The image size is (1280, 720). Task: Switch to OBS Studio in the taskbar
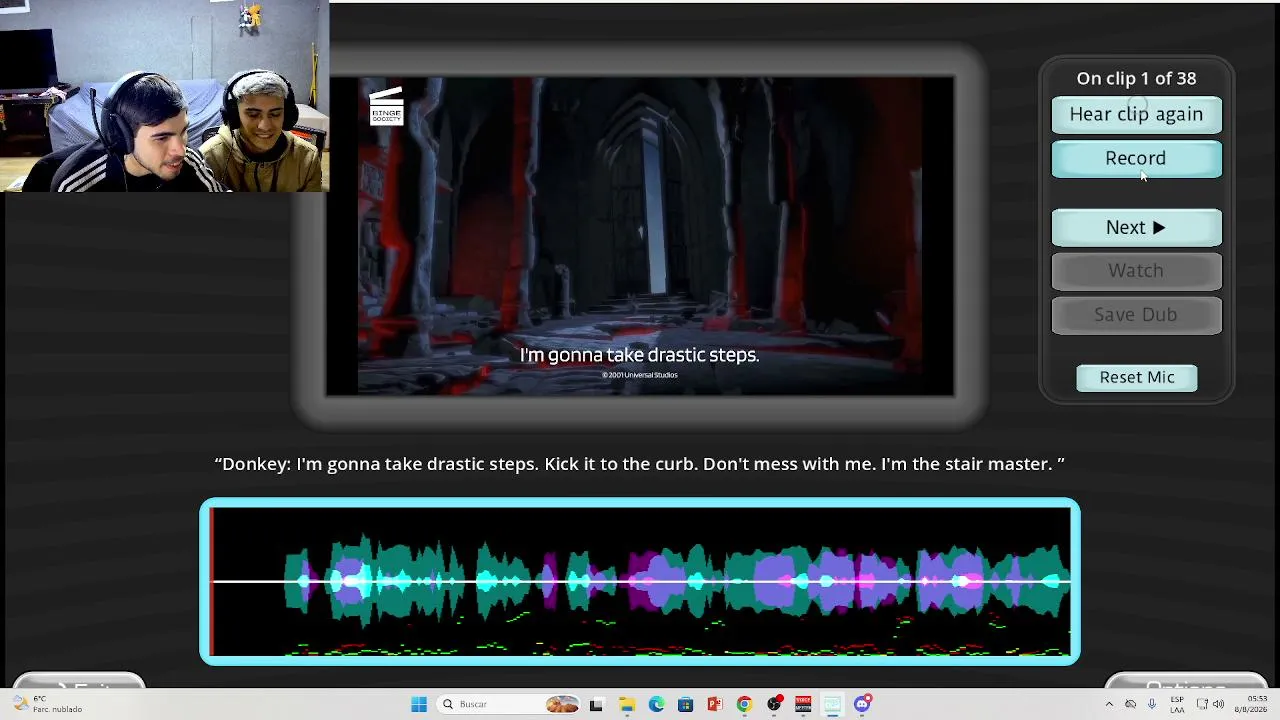click(x=774, y=704)
